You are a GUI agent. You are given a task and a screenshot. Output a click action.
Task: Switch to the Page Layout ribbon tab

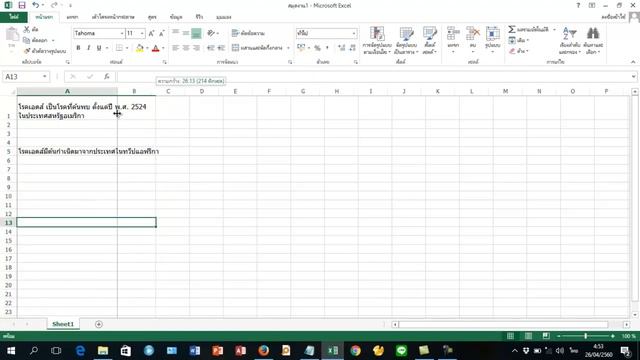click(113, 17)
